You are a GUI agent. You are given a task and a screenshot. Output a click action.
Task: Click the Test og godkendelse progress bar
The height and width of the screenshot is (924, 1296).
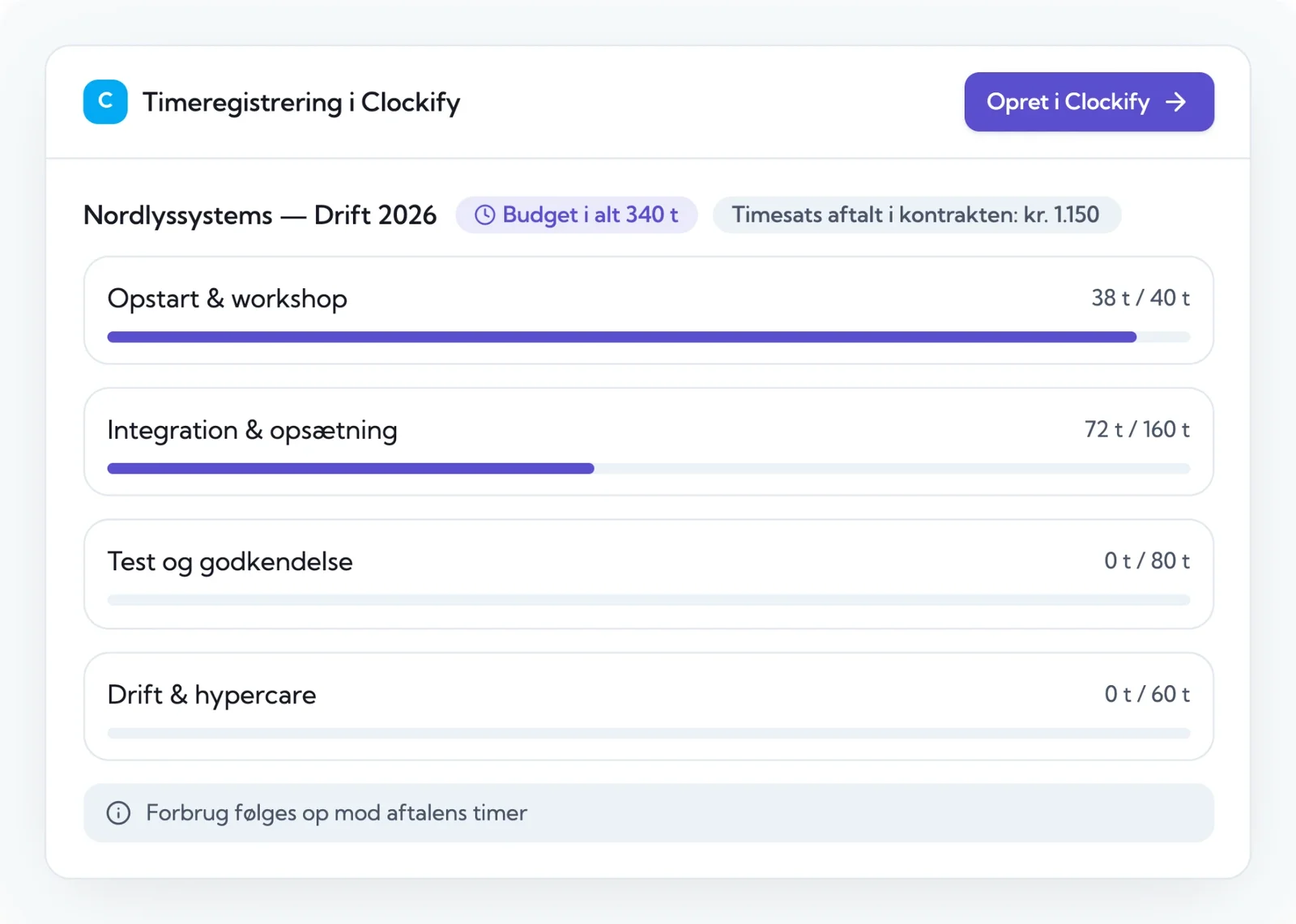(x=649, y=600)
